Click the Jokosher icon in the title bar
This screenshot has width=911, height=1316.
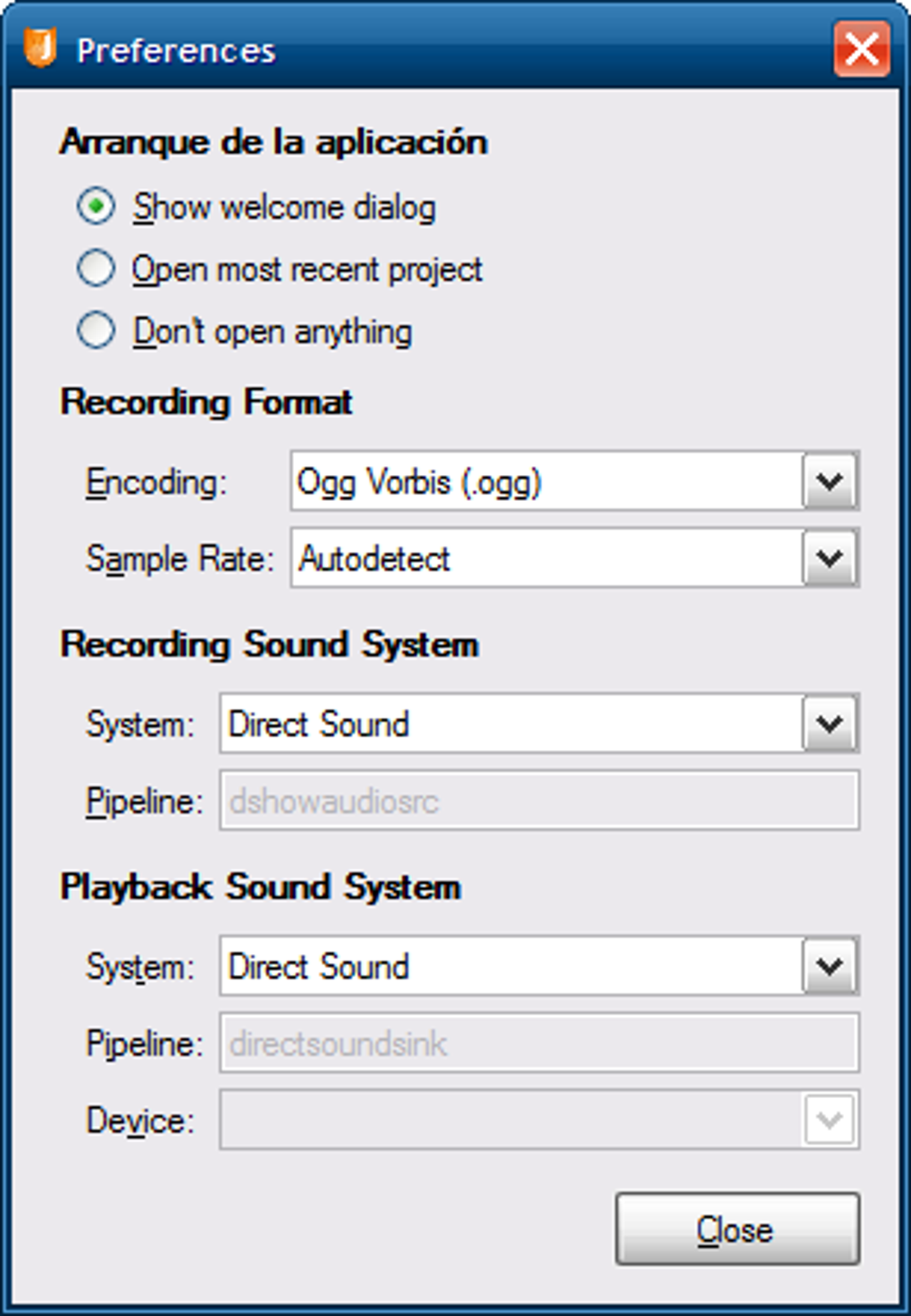pyautogui.click(x=39, y=47)
